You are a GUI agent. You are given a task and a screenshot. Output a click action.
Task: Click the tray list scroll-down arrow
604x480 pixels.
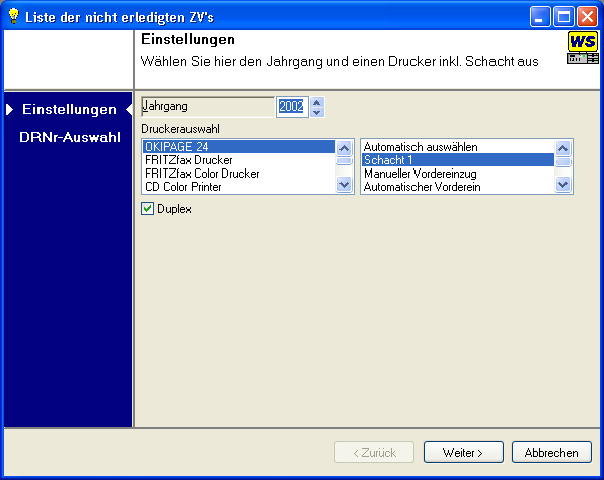(563, 185)
